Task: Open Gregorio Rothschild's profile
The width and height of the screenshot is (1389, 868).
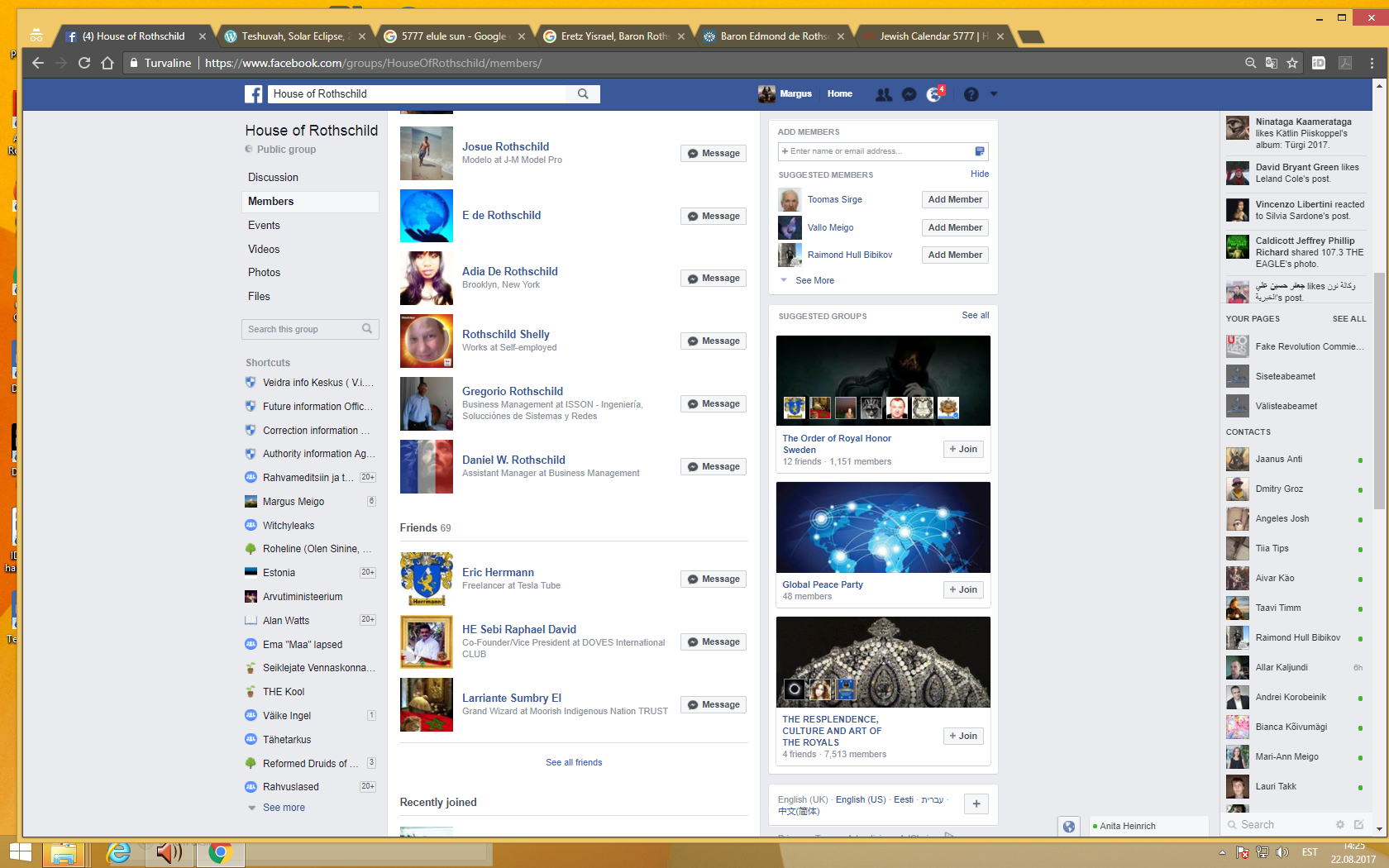Action: pos(513,392)
